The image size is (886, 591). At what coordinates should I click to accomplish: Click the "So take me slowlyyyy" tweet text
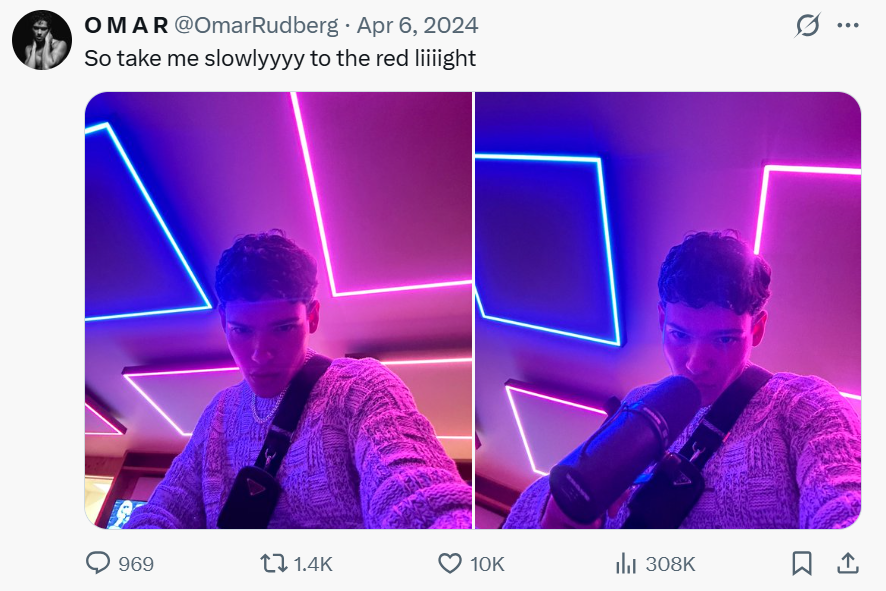tap(280, 58)
